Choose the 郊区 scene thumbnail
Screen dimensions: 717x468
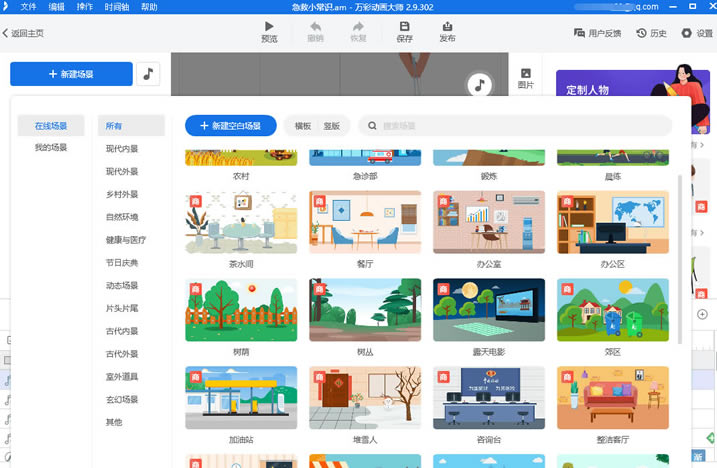pos(613,310)
